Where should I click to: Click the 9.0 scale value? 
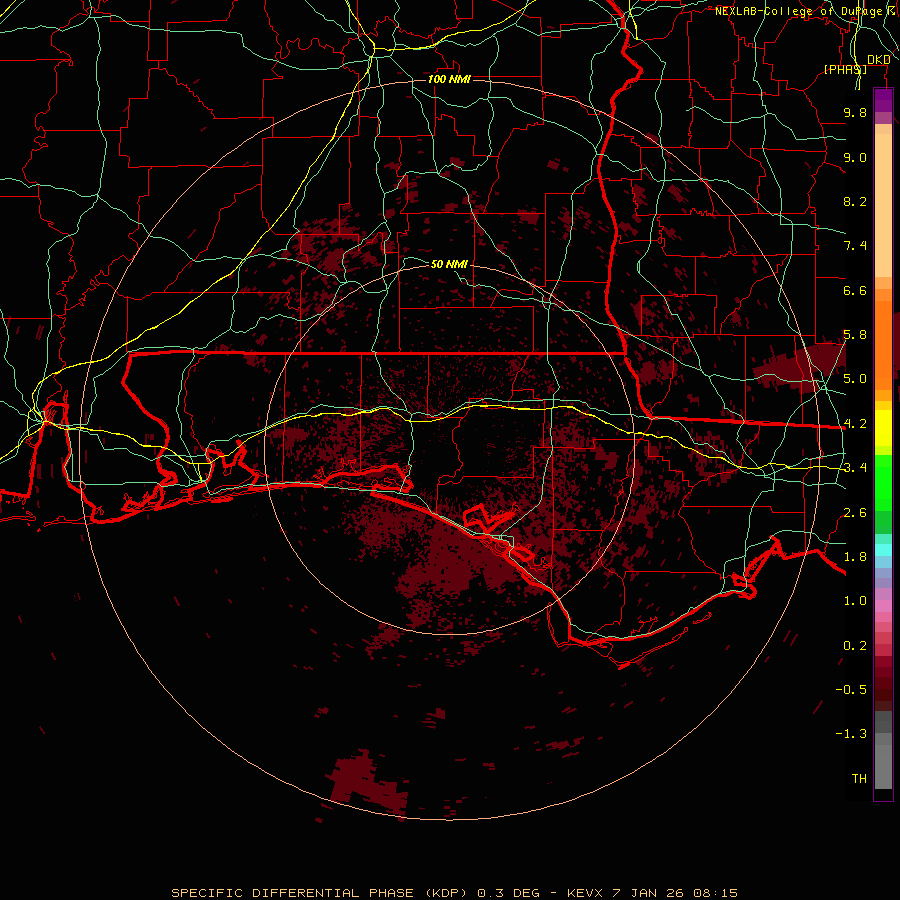point(855,157)
